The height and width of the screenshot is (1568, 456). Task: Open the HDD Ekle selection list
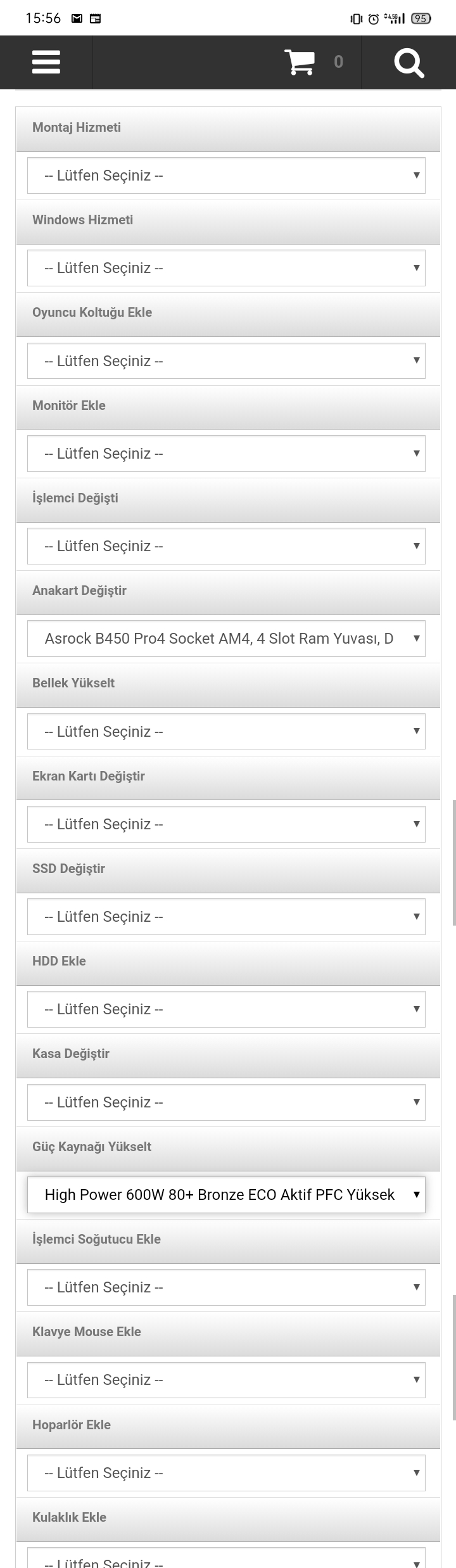tap(225, 1009)
